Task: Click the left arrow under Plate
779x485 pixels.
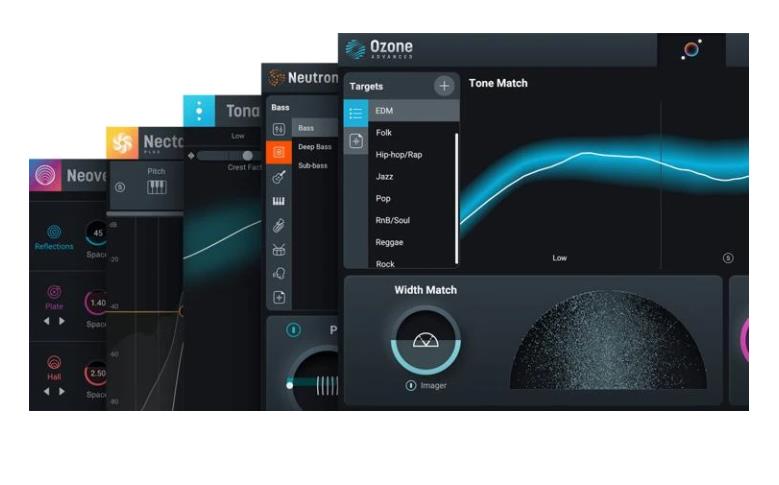Action: click(x=46, y=321)
